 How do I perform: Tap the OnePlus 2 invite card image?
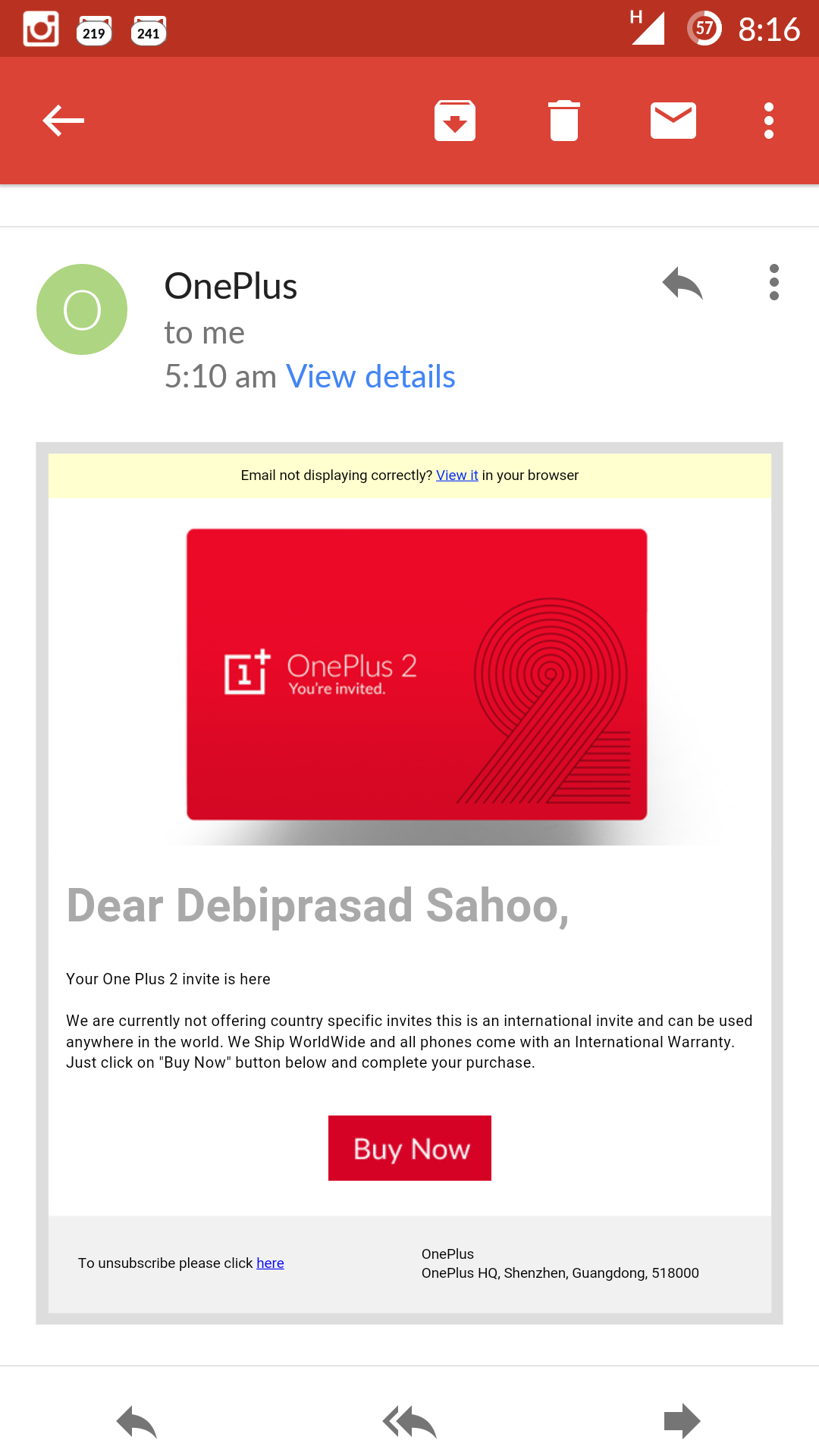pyautogui.click(x=417, y=674)
